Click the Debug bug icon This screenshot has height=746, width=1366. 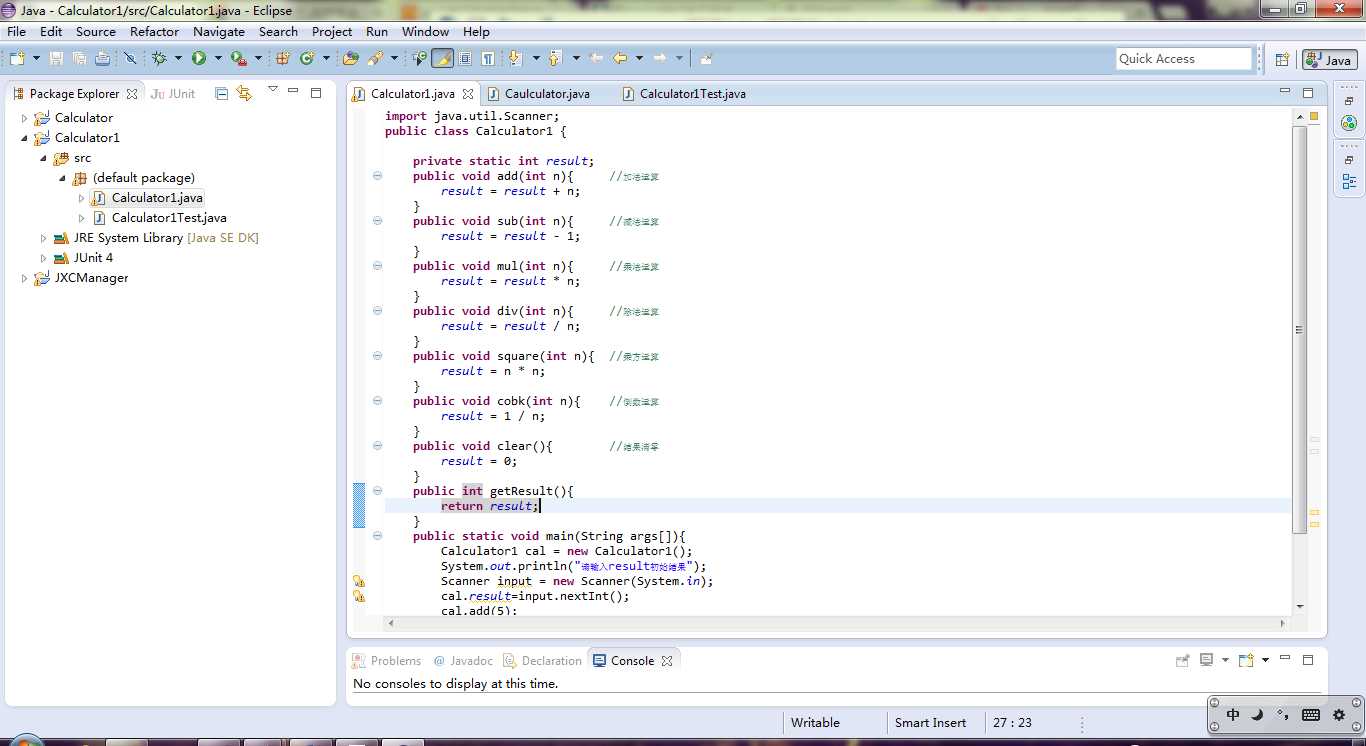[x=159, y=58]
